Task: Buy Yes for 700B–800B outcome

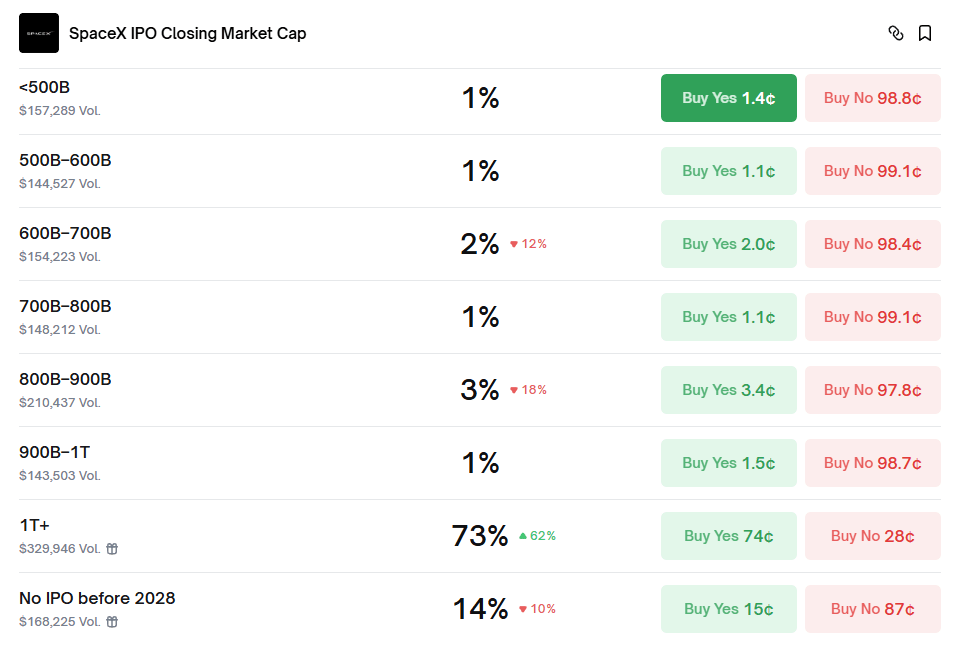Action: [728, 317]
